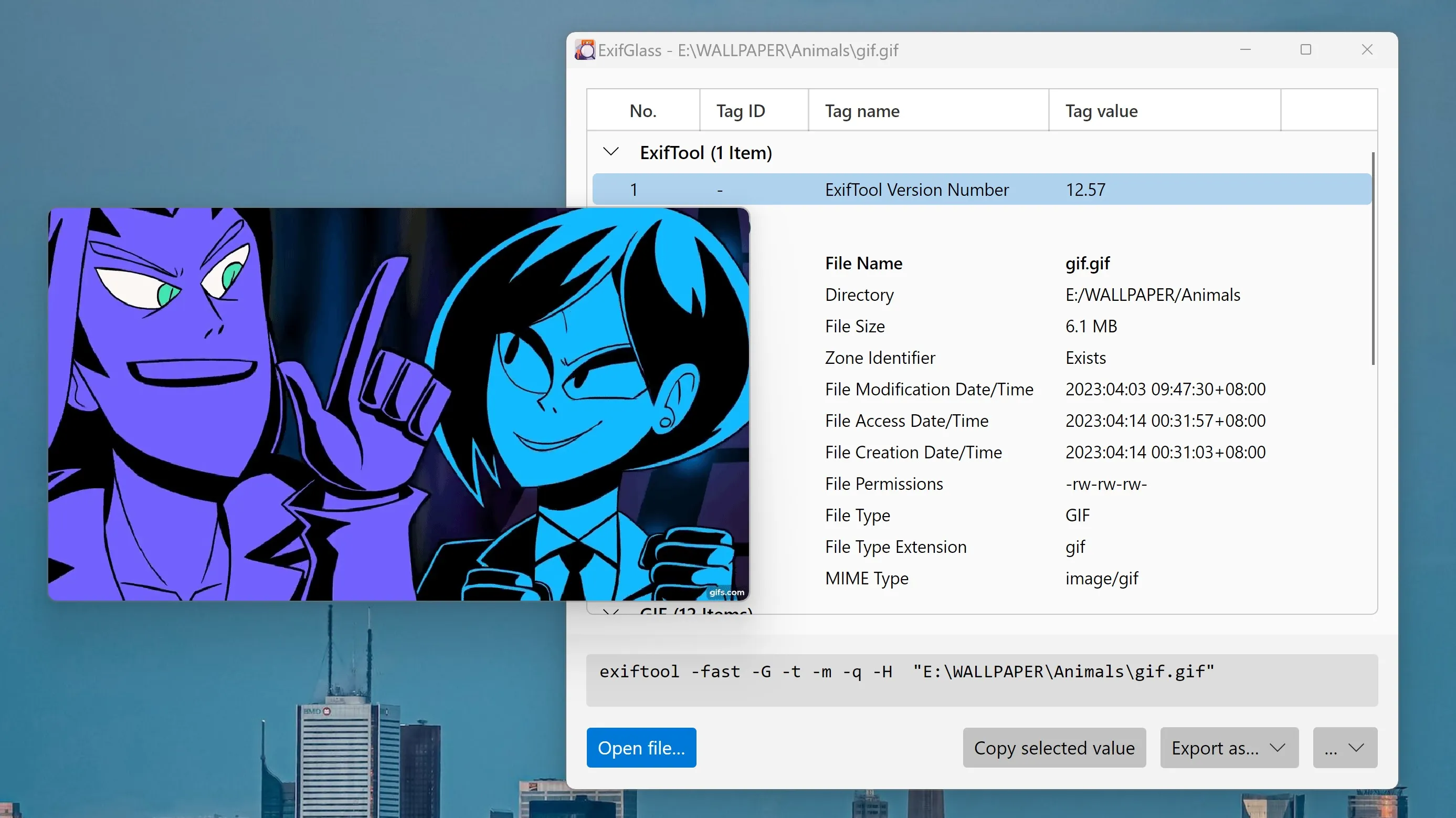Click the vertical scrollbar in tag list
Viewport: 1456px width, 818px height.
tap(1373, 258)
